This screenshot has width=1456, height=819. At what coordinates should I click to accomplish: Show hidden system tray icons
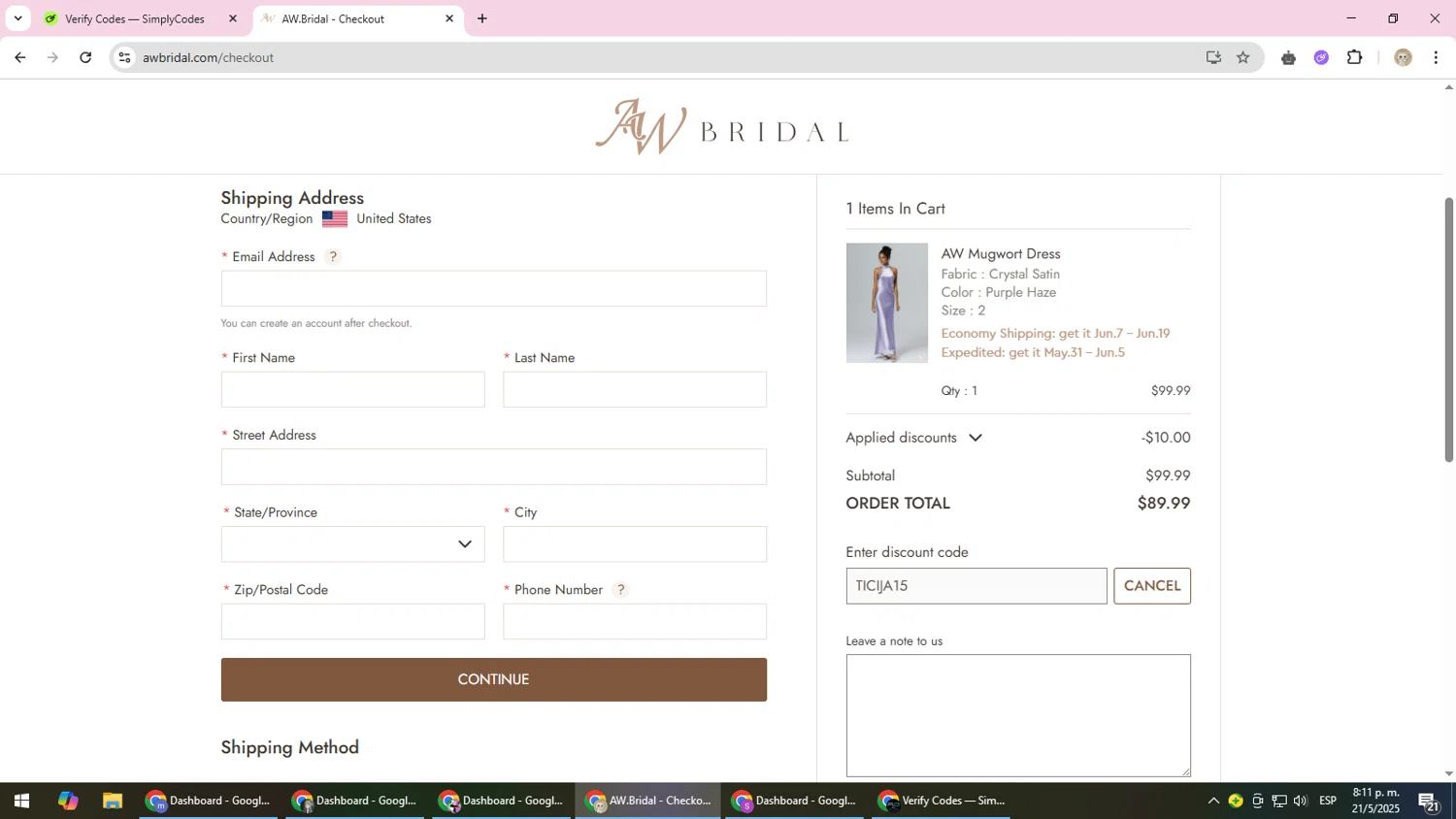click(x=1212, y=801)
